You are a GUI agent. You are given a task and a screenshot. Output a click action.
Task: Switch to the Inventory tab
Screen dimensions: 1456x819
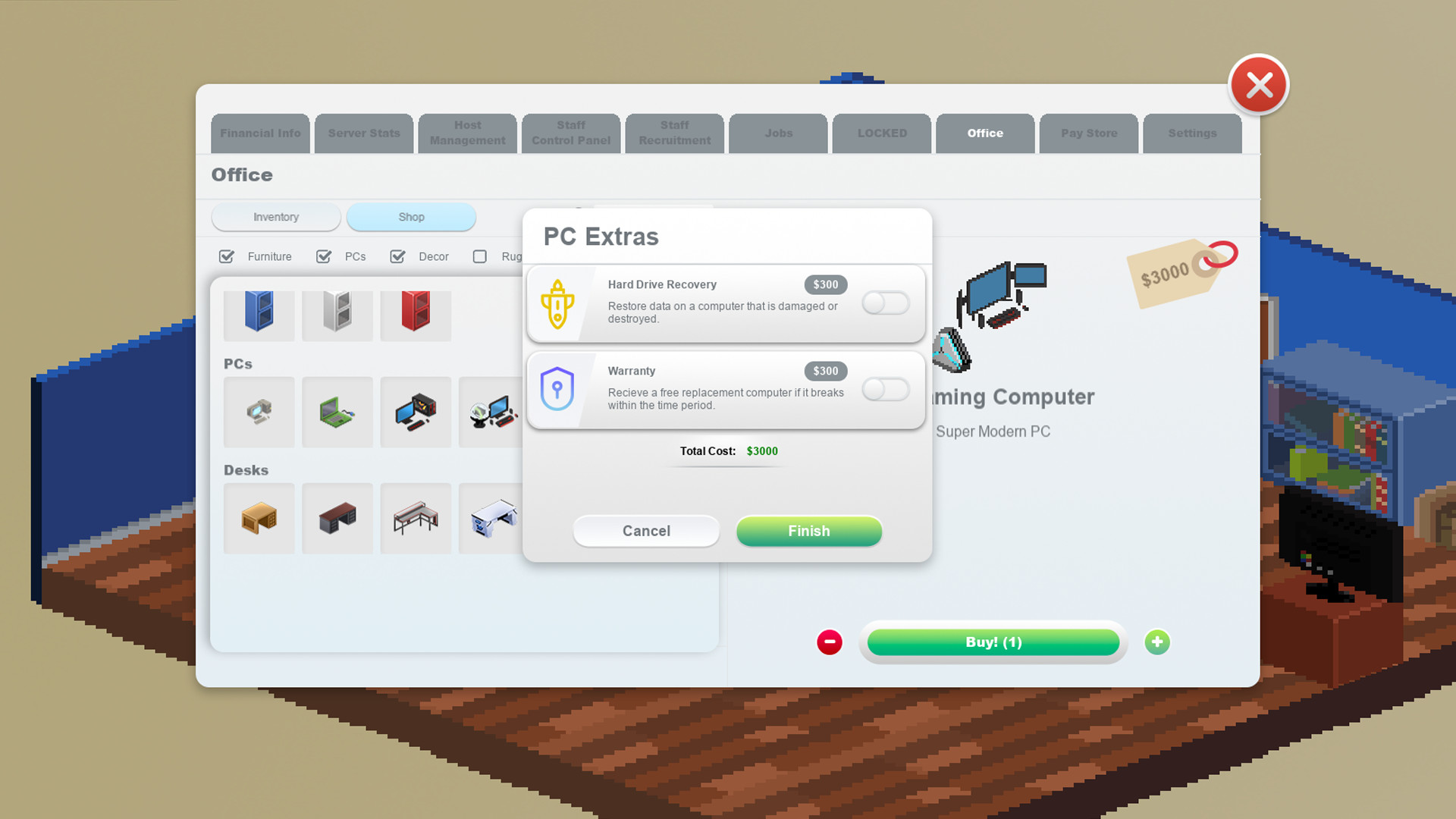tap(276, 217)
